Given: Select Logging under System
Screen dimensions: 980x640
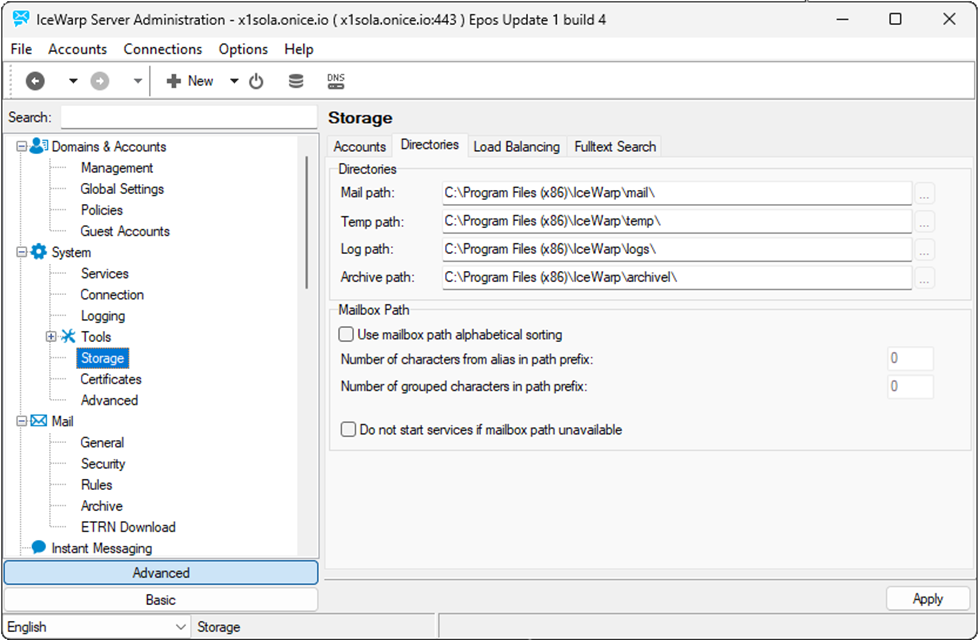Looking at the screenshot, I should [x=102, y=316].
